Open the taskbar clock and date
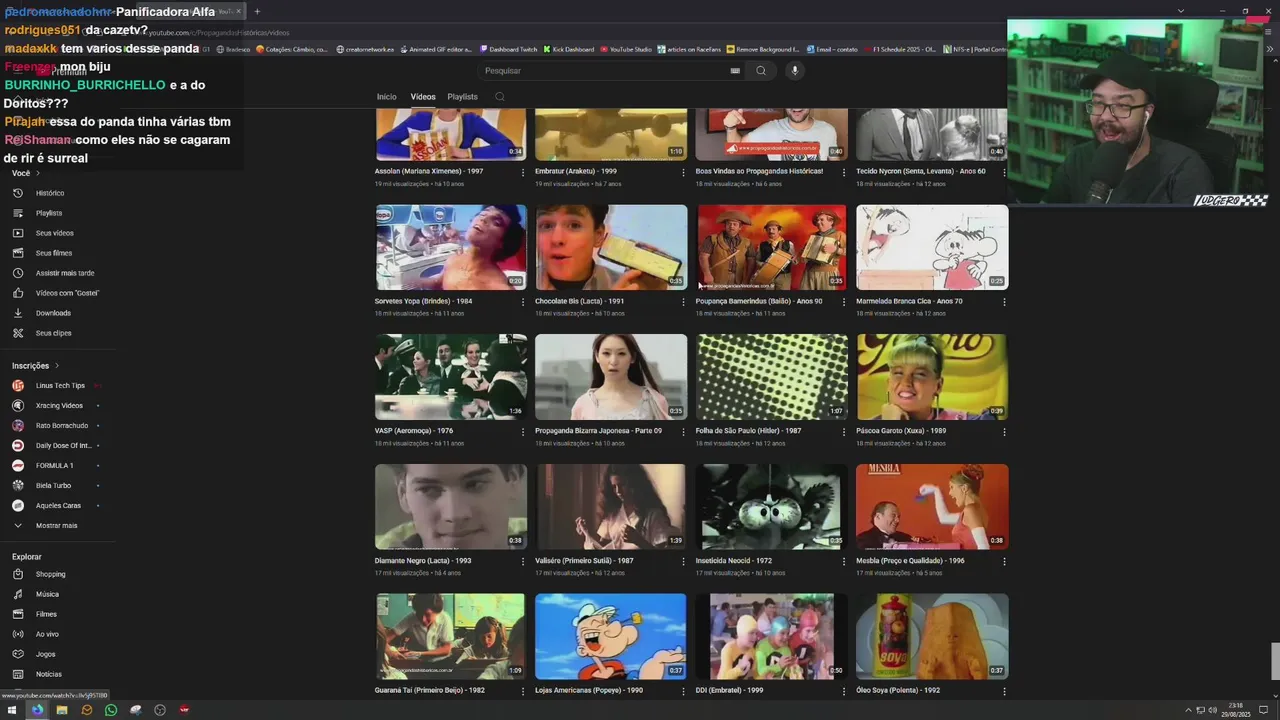The width and height of the screenshot is (1280, 720). tap(1237, 710)
